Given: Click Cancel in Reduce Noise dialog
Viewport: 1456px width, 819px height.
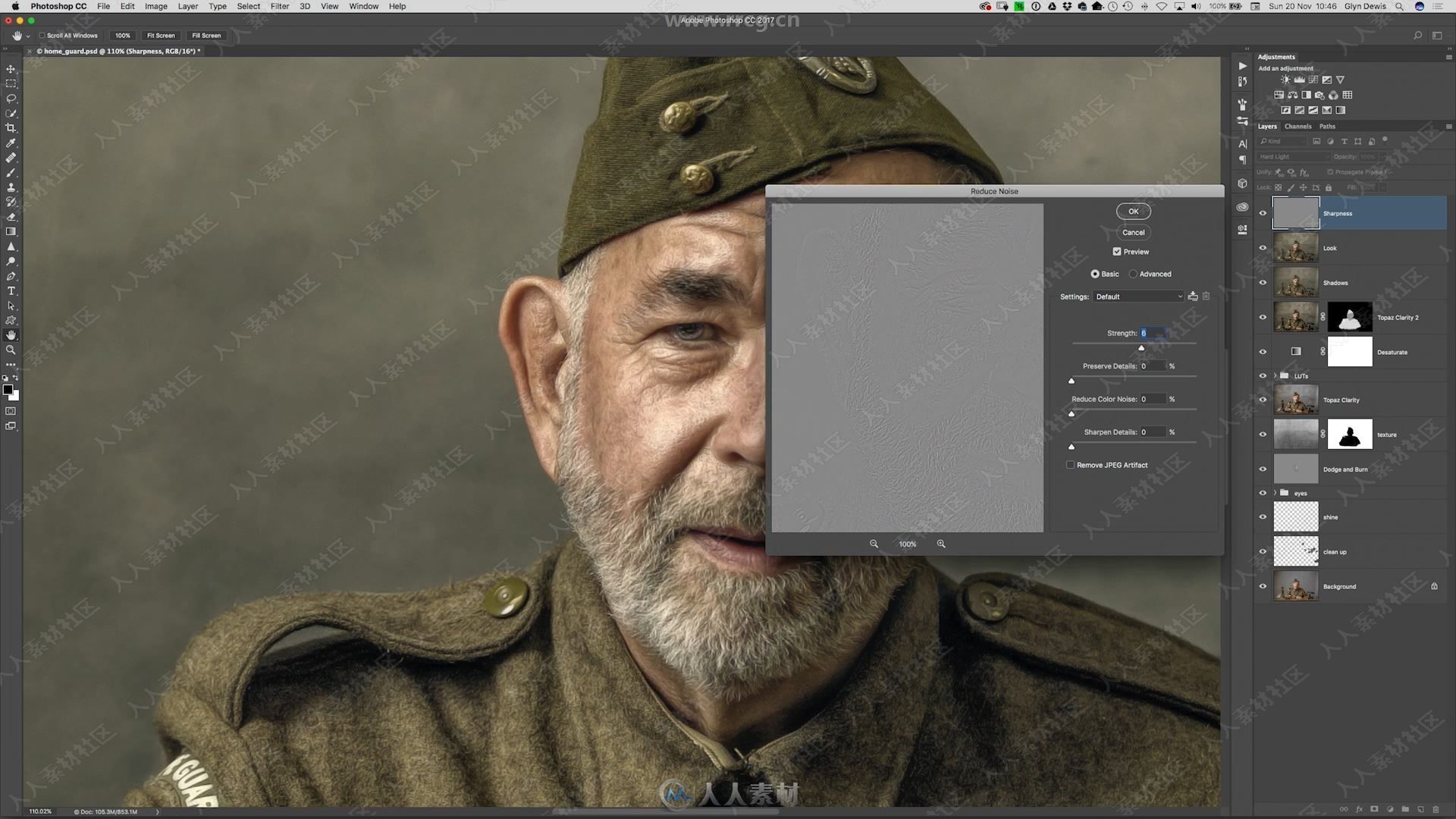Looking at the screenshot, I should 1133,231.
